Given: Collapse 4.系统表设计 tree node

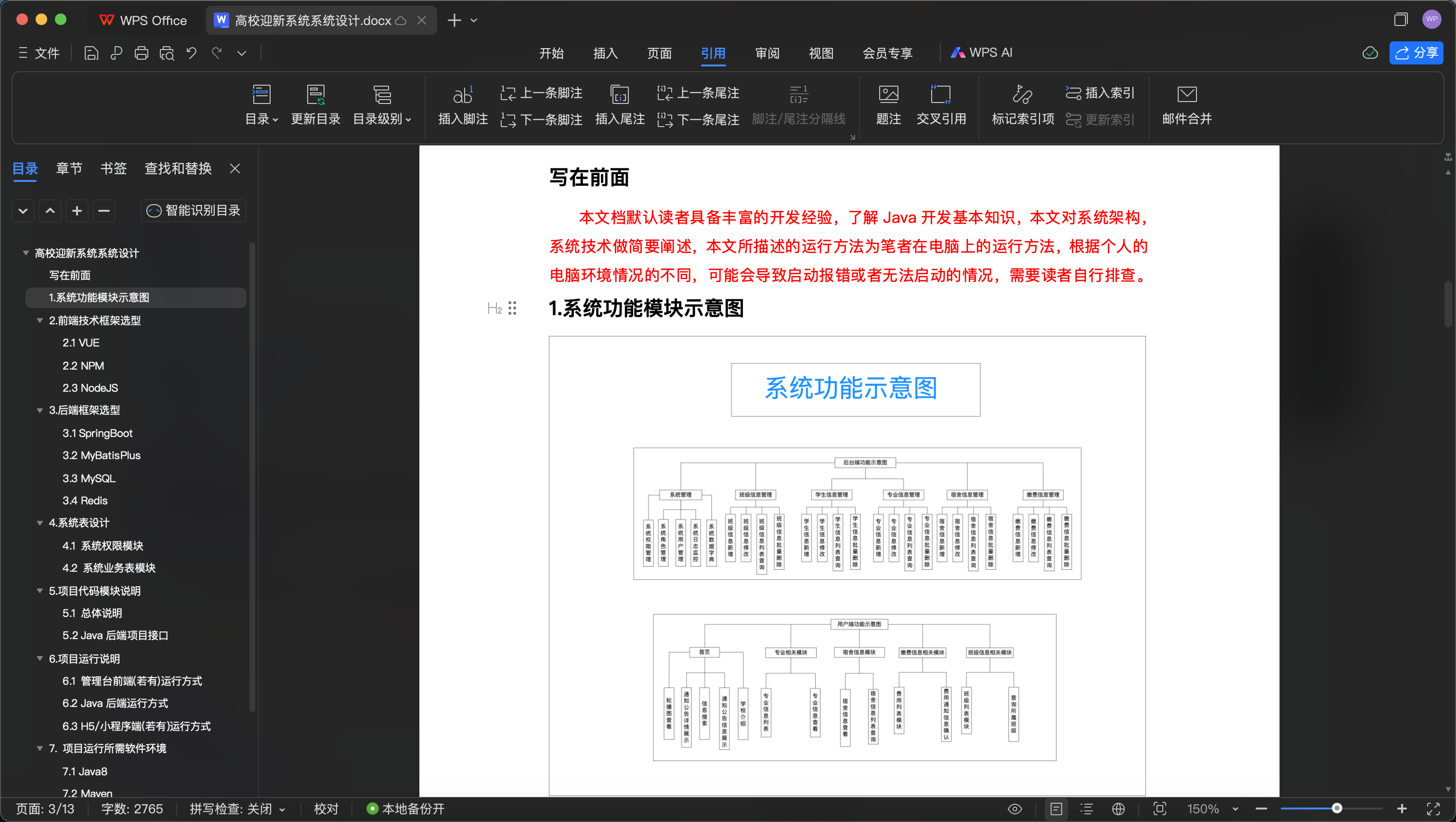Looking at the screenshot, I should tap(39, 523).
